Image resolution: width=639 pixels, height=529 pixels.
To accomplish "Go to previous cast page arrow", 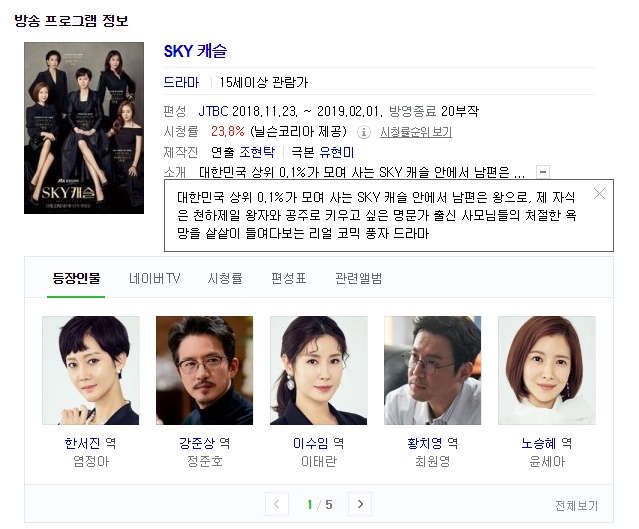I will click(x=277, y=504).
